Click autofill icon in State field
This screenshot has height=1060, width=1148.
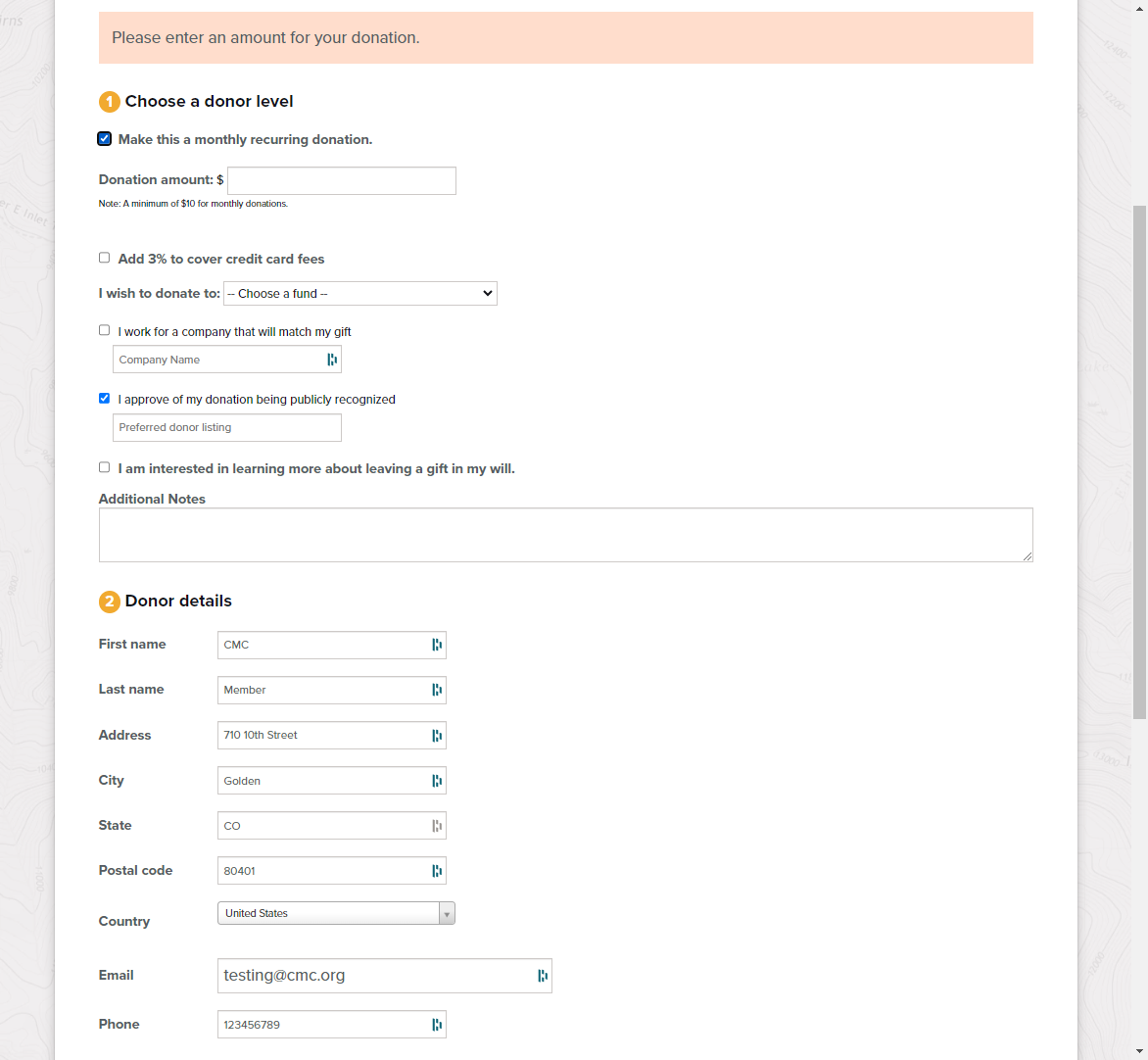(x=437, y=826)
